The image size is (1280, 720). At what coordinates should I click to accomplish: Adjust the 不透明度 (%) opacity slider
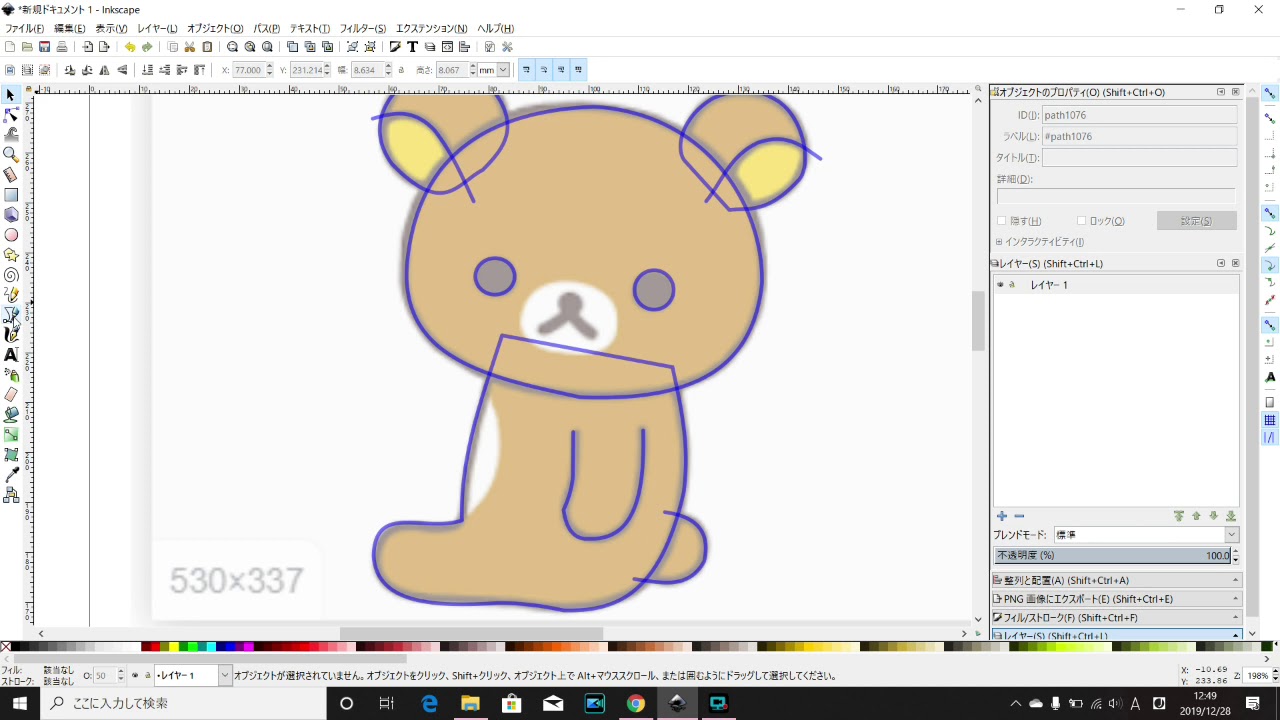point(1112,556)
